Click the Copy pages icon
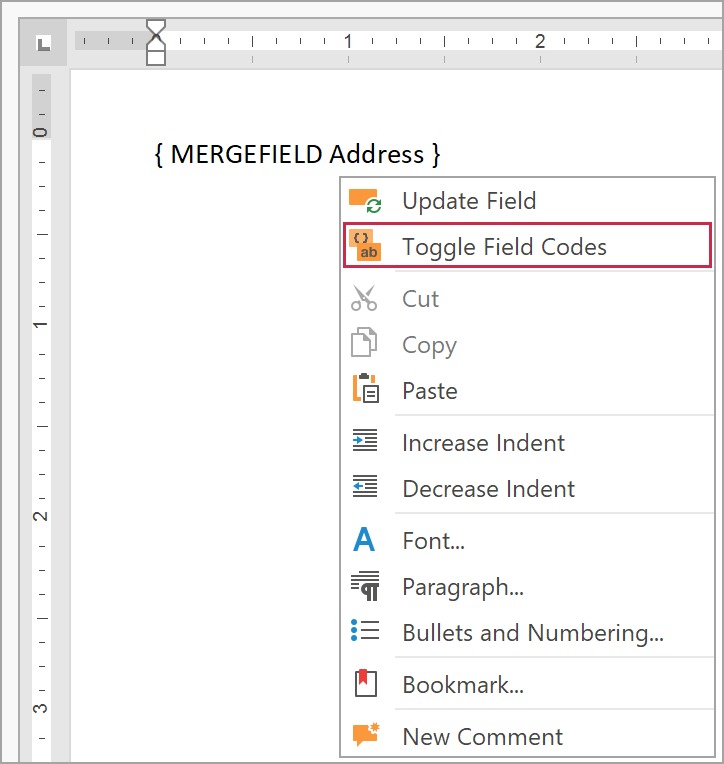The height and width of the screenshot is (764, 724). (365, 345)
